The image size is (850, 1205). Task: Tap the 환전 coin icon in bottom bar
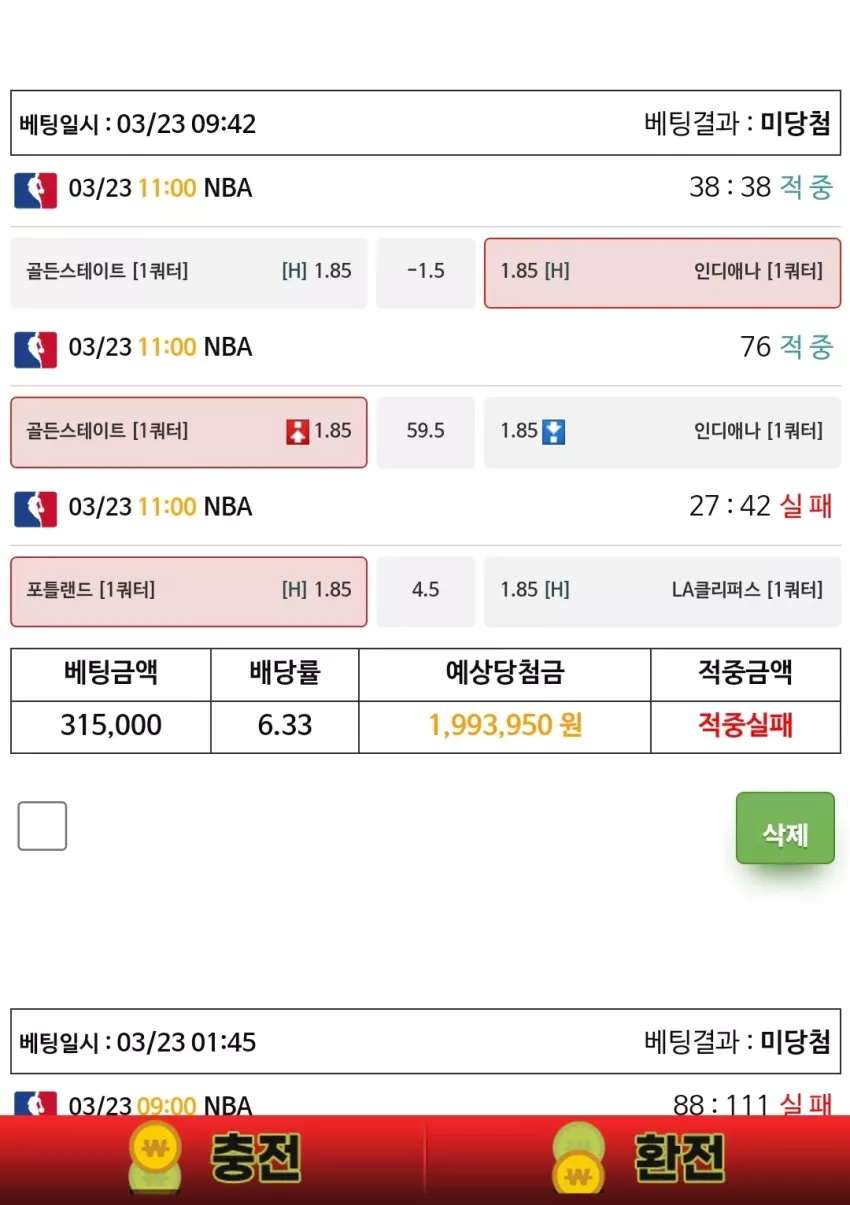pyautogui.click(x=579, y=1157)
